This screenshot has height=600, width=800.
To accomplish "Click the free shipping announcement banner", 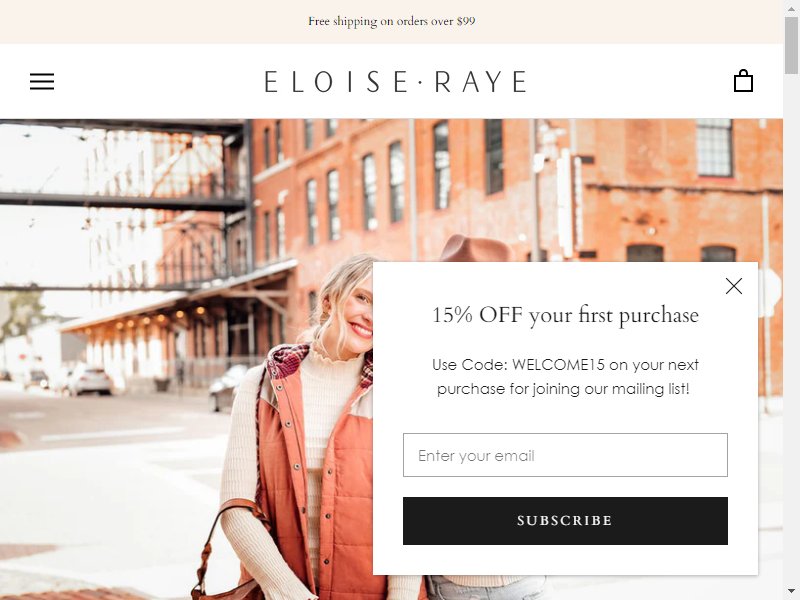I will pos(391,21).
